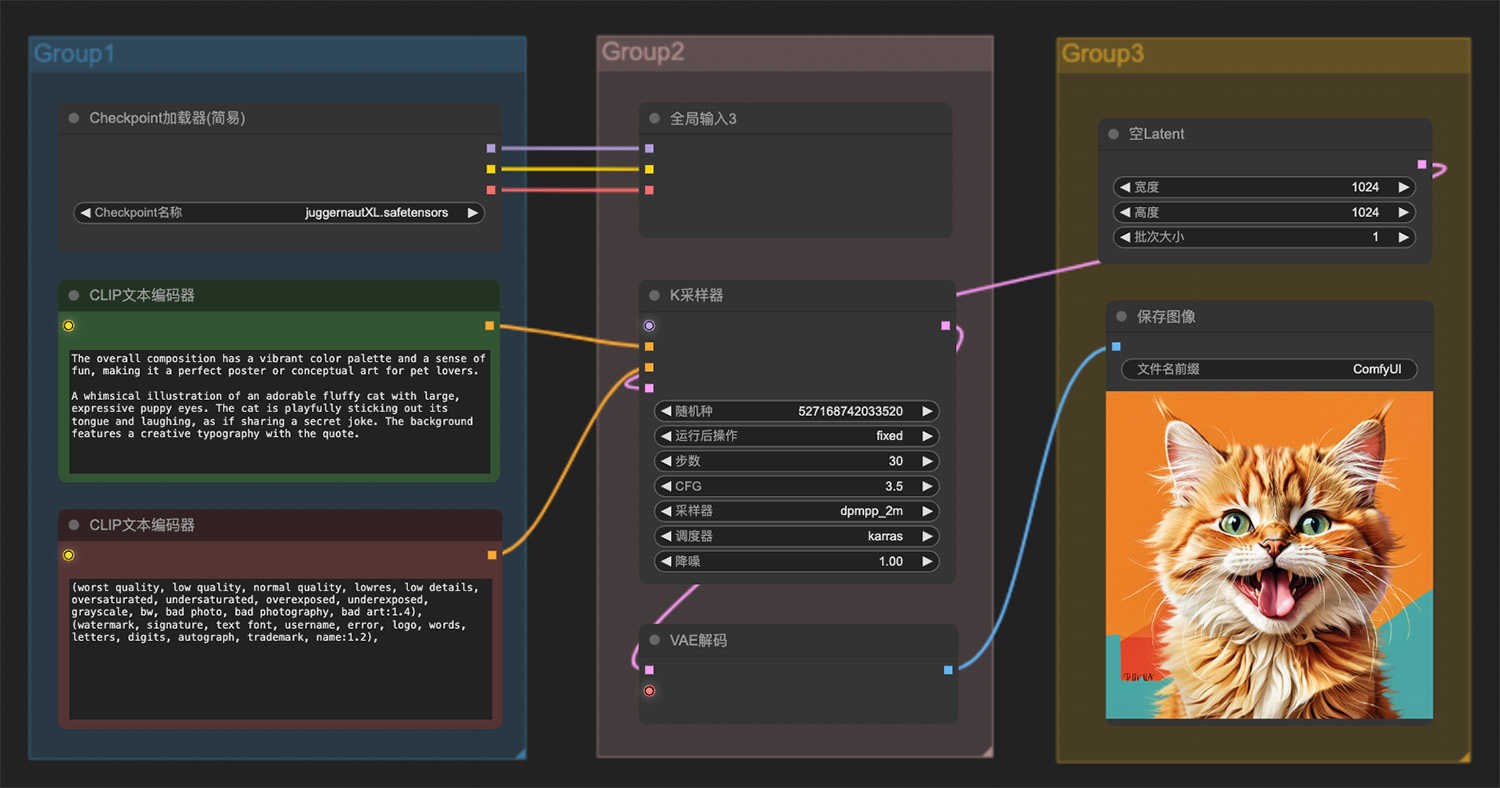Collapse the VAE解码 node via its dot
The width and height of the screenshot is (1500, 788).
coord(655,640)
